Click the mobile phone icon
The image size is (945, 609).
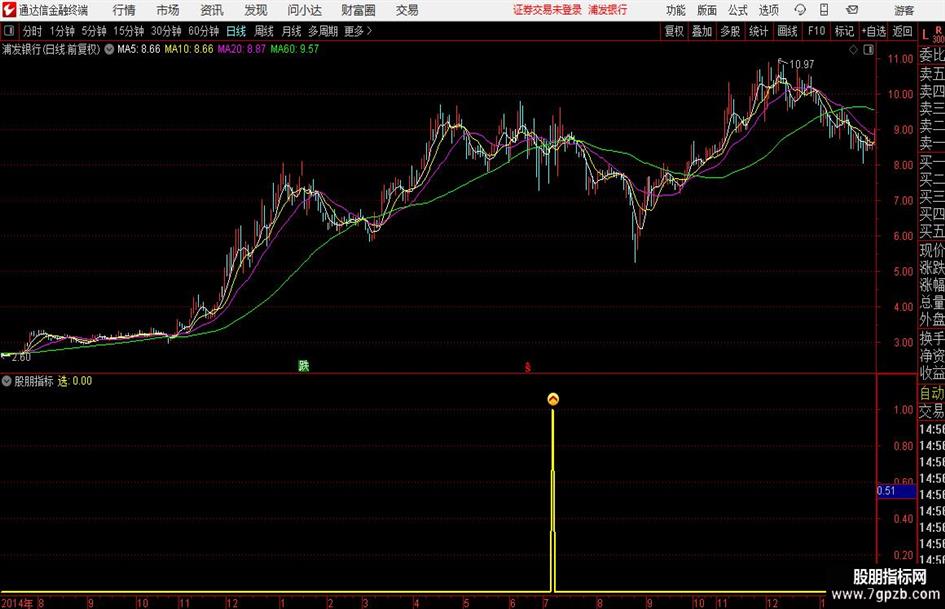coord(824,10)
